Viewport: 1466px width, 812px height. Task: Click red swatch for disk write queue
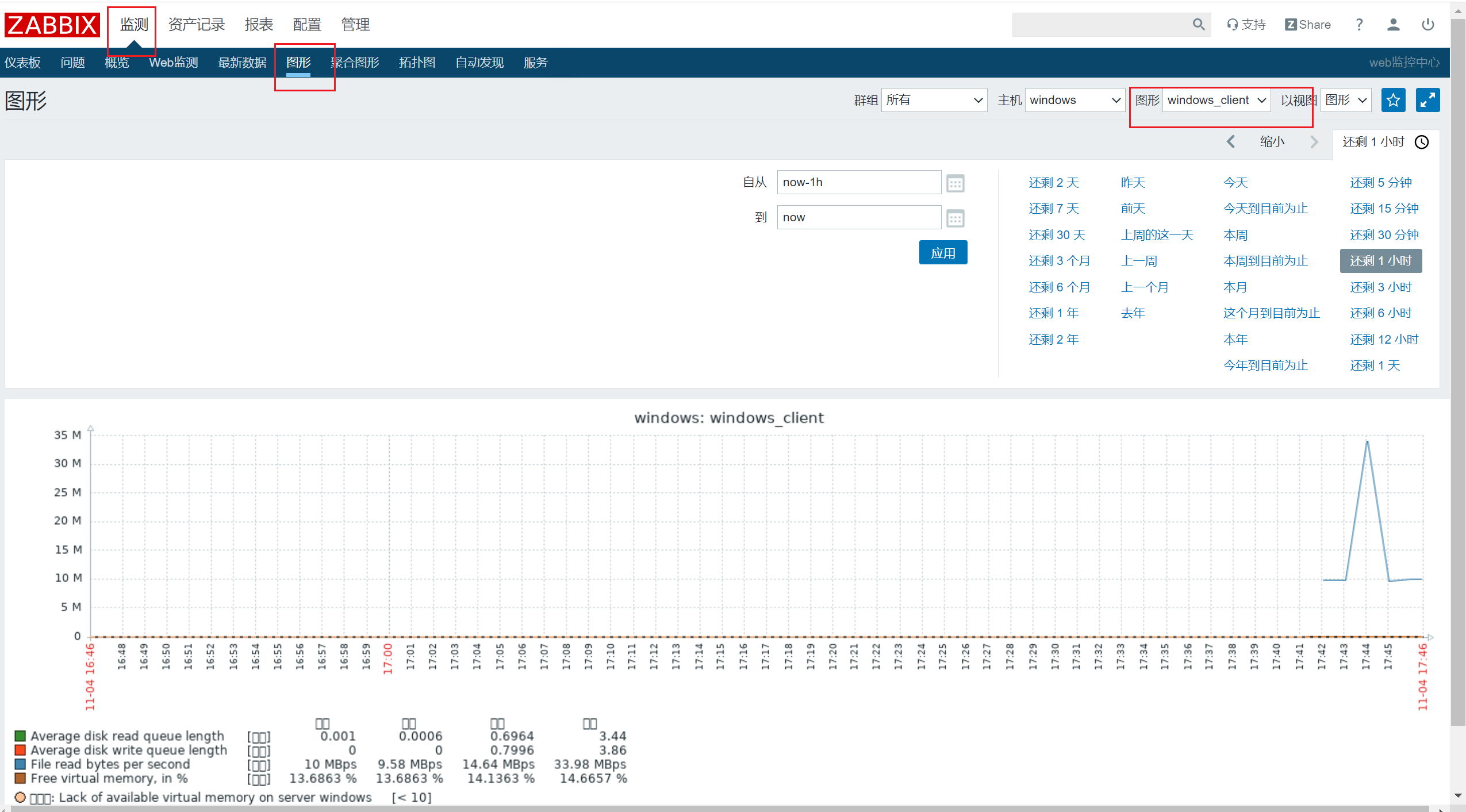(20, 751)
